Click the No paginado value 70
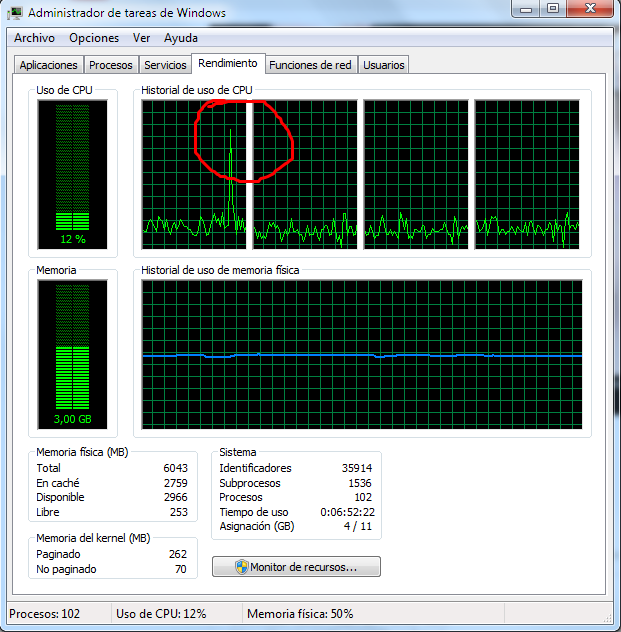 click(181, 569)
